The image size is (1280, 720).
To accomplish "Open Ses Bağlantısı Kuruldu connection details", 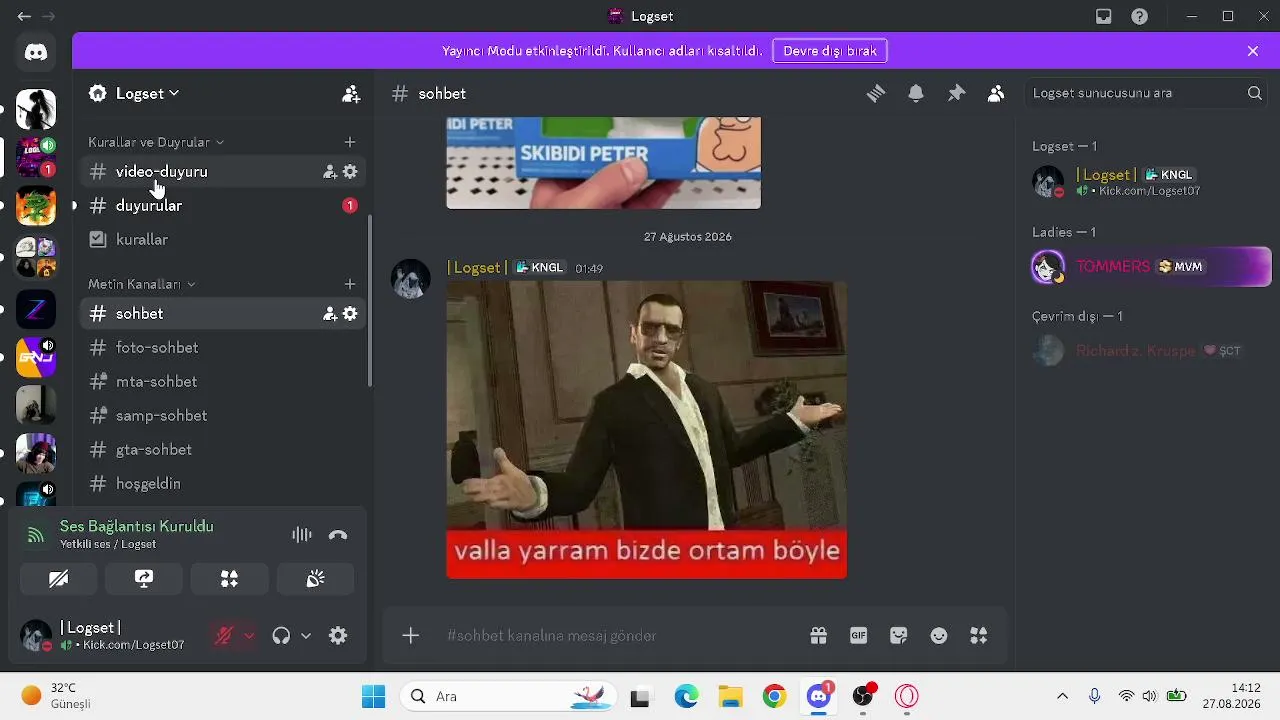I will point(136,526).
